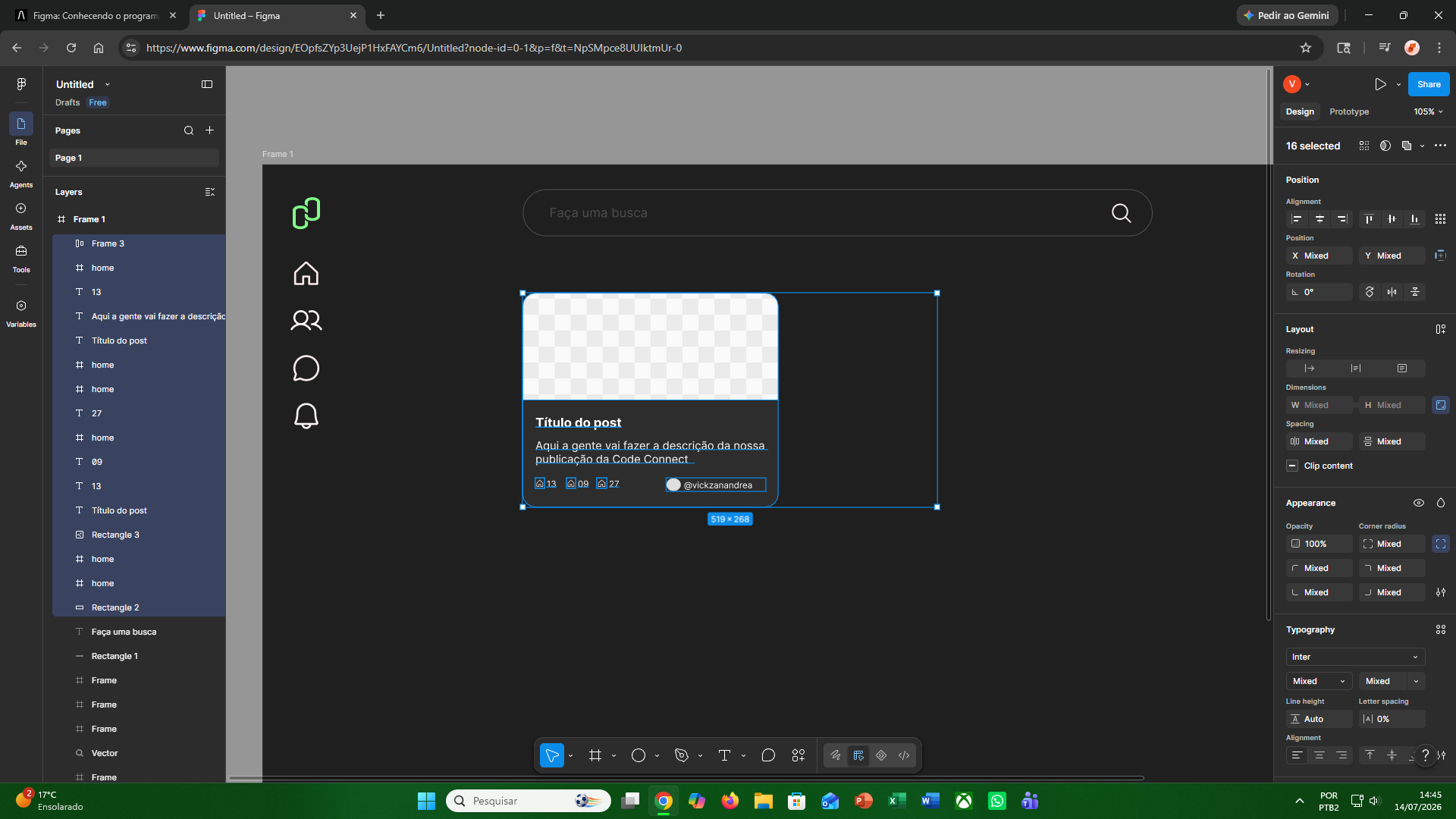Viewport: 1456px width, 819px height.
Task: Add a new page with plus icon
Action: click(210, 130)
